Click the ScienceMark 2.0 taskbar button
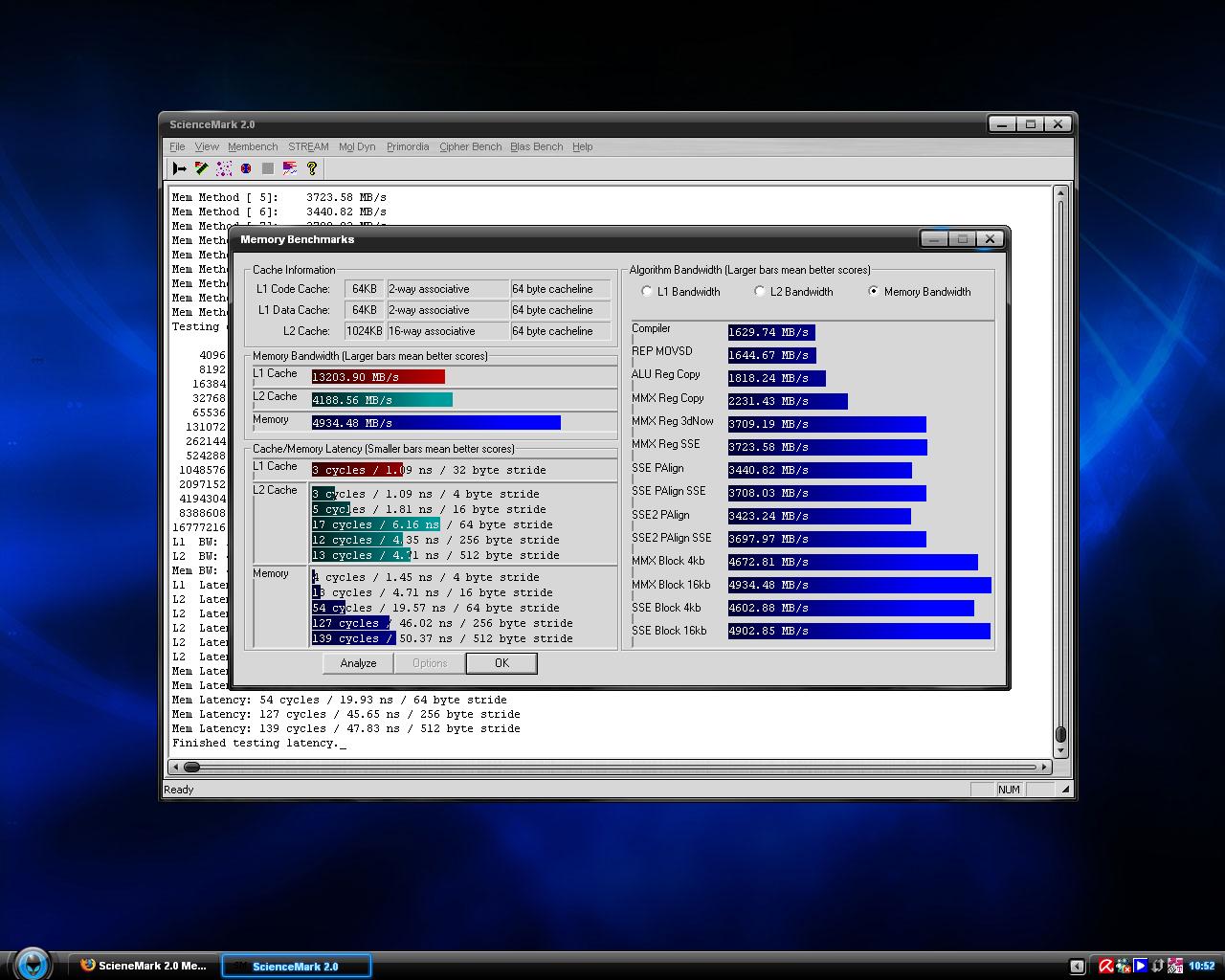This screenshot has width=1225, height=980. [x=296, y=966]
